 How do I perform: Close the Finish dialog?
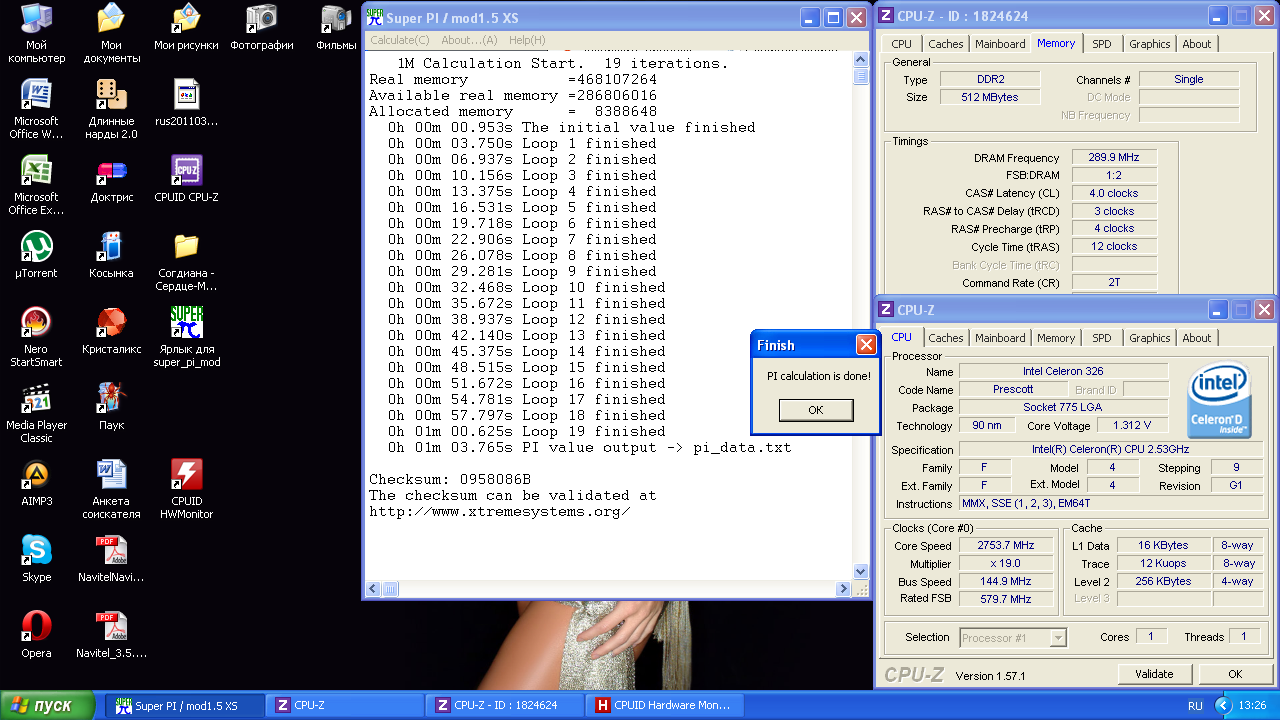tap(866, 345)
